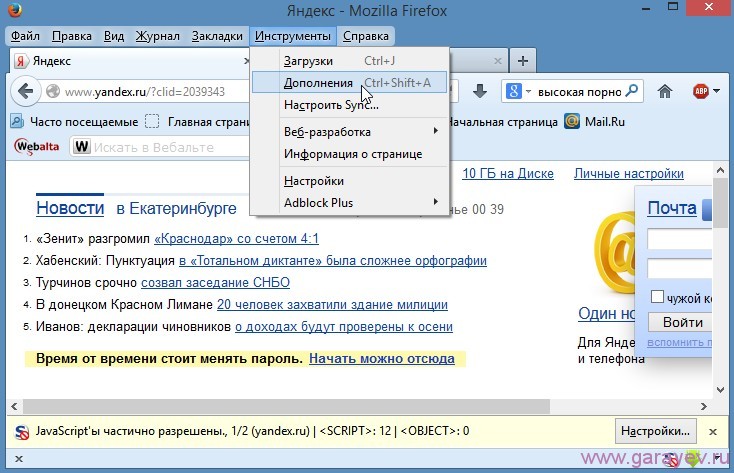Select Загрузки in the Инструменты menu
Image resolution: width=734 pixels, height=473 pixels.
pyautogui.click(x=349, y=61)
